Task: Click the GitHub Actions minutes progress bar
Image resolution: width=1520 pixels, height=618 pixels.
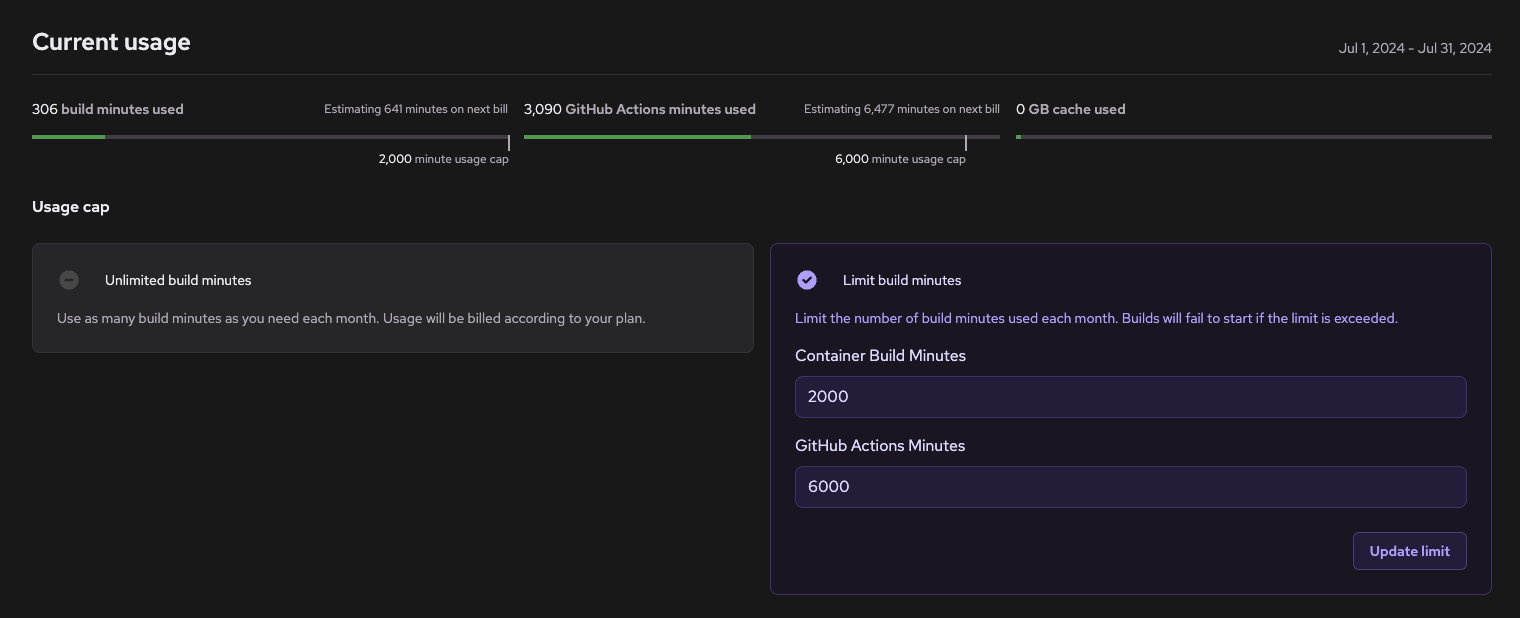Action: tap(761, 137)
